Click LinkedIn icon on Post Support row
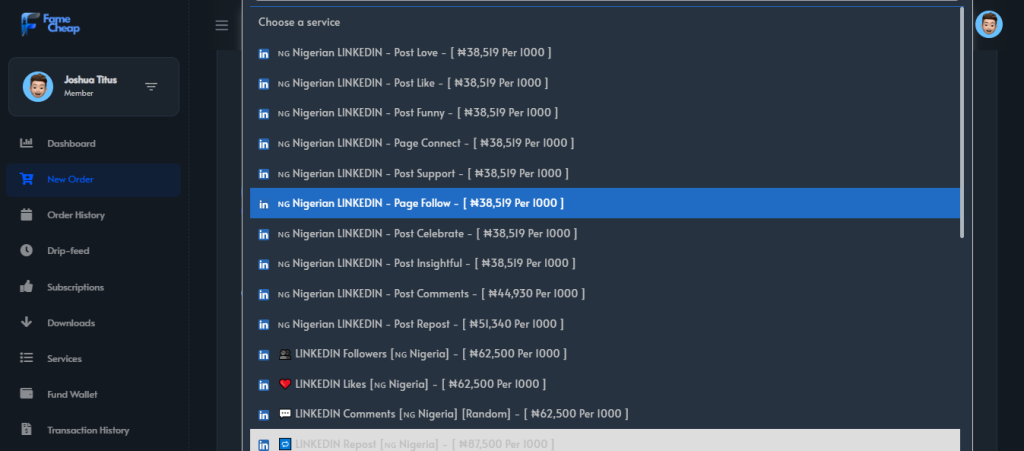Viewport: 1024px width, 451px height. pos(264,174)
